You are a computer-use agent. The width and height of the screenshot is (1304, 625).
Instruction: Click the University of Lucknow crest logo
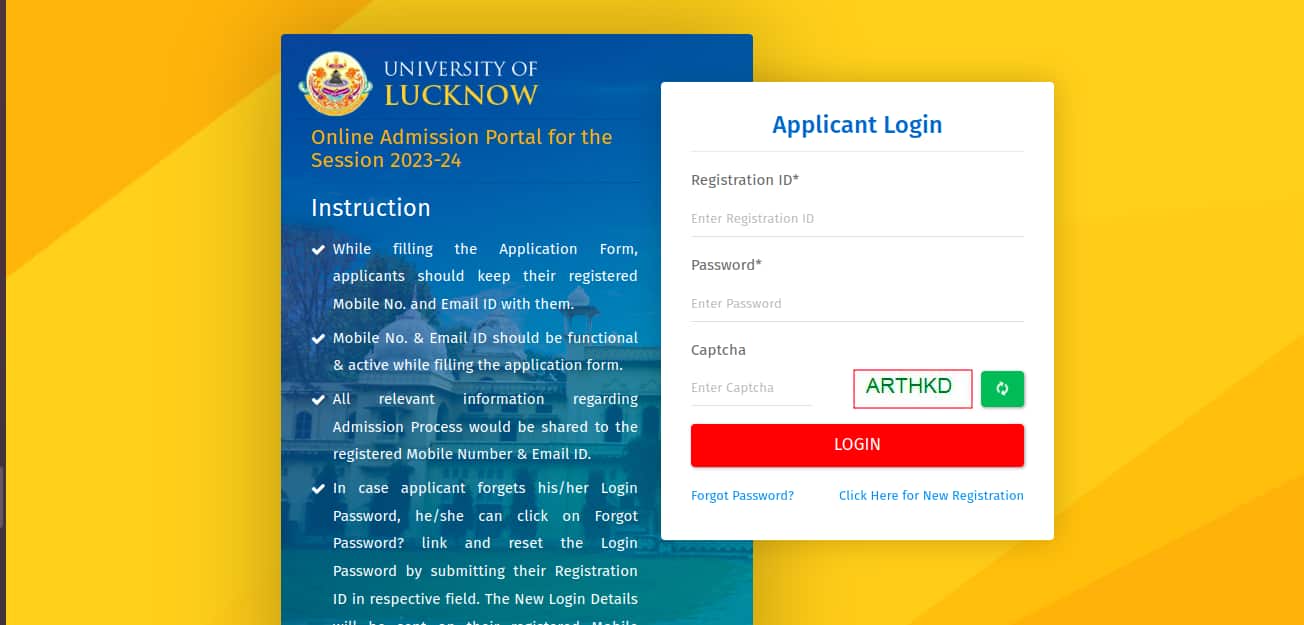[335, 83]
